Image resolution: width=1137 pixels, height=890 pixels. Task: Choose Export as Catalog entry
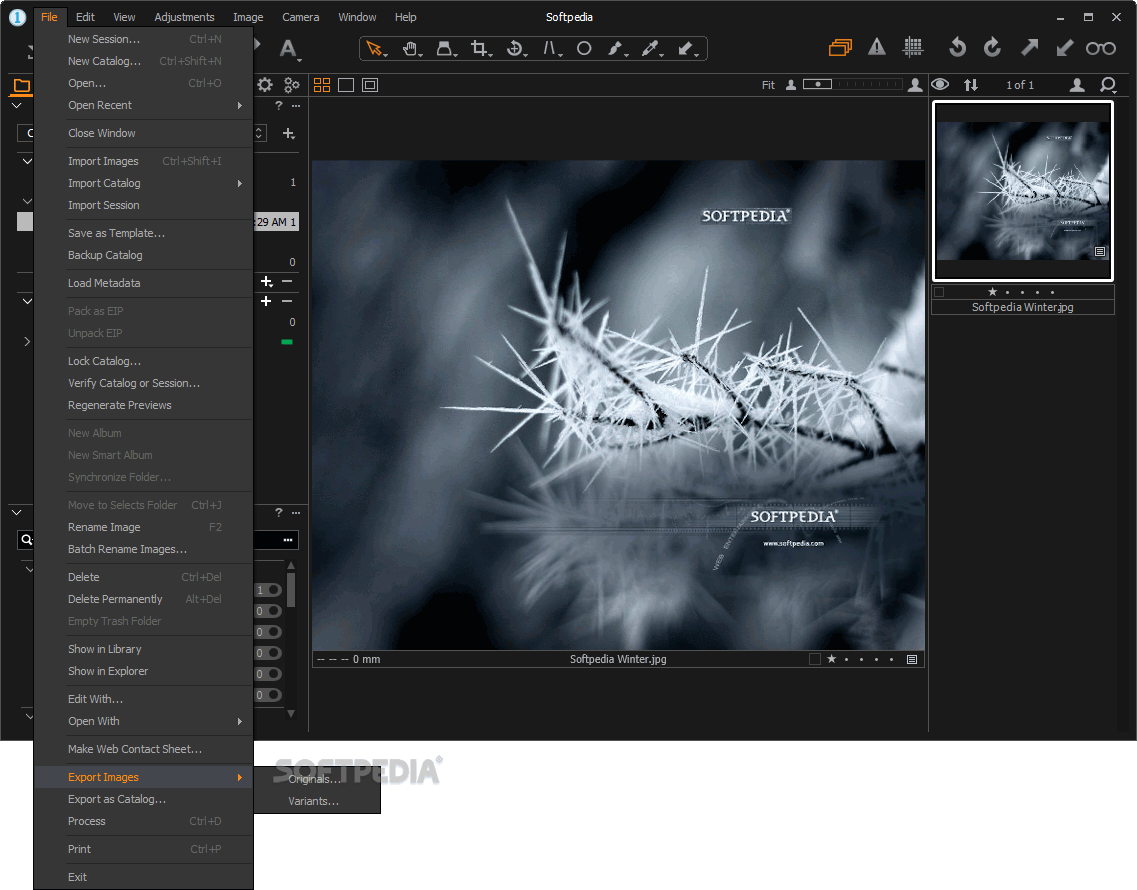pyautogui.click(x=144, y=799)
